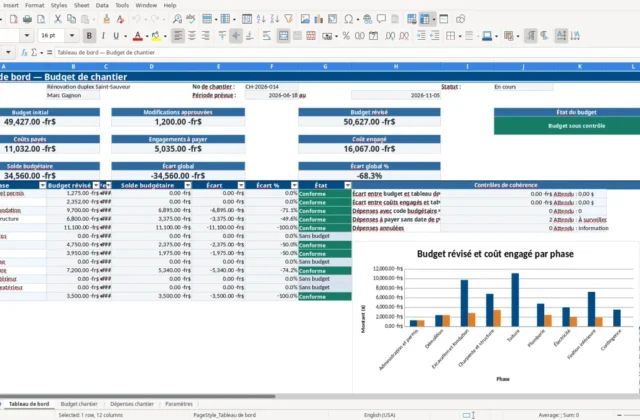Image resolution: width=640 pixels, height=420 pixels.
Task: Click the Insert Image icon
Action: point(305,19)
